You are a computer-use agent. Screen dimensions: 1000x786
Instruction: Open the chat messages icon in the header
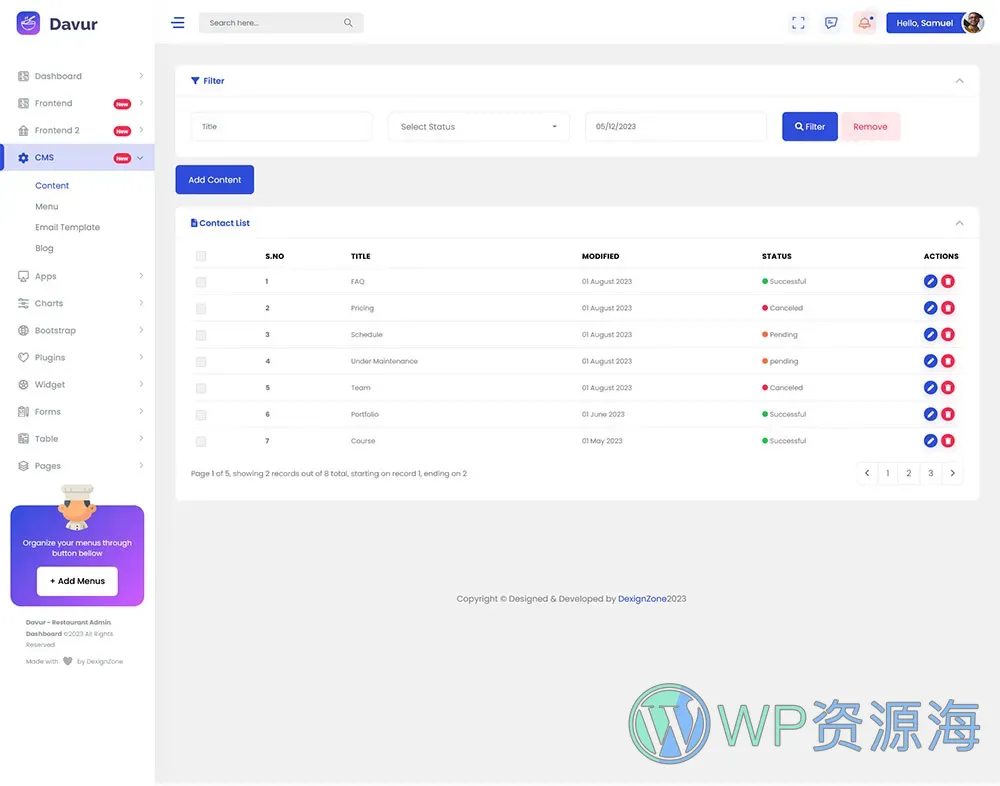(x=831, y=22)
